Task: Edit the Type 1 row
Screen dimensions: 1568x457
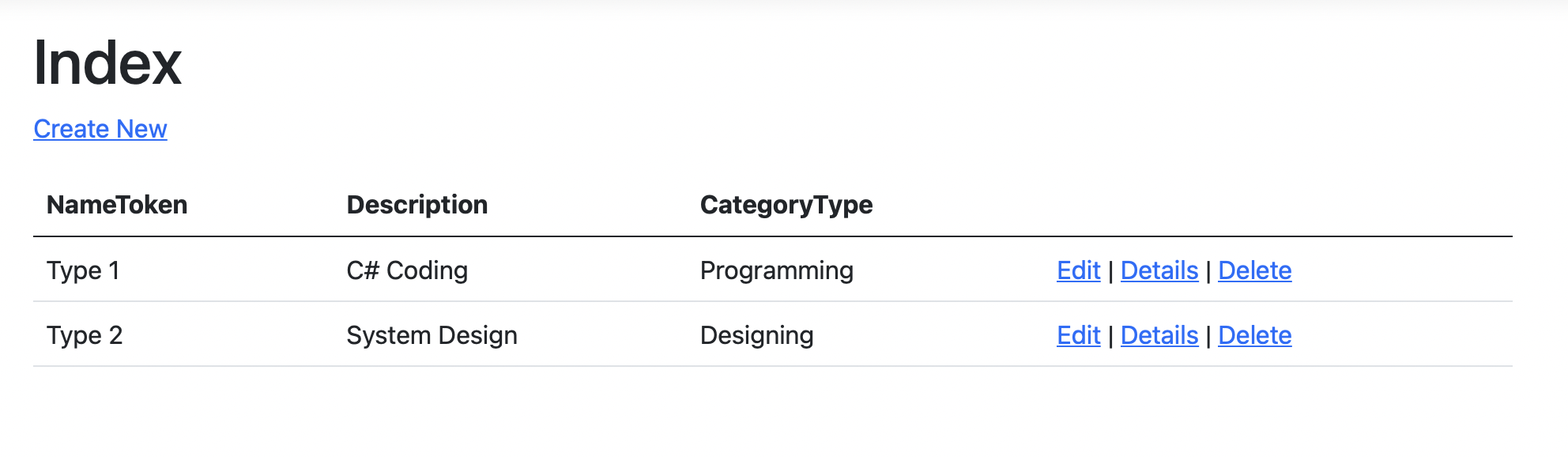Action: coord(1078,270)
